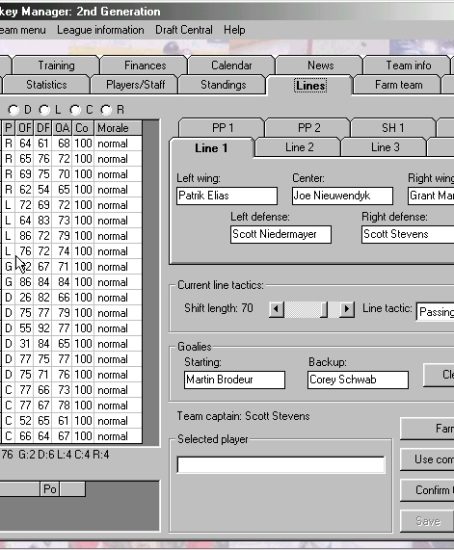Image resolution: width=454 pixels, height=550 pixels.
Task: Select the R position radio button
Action: pos(106,110)
